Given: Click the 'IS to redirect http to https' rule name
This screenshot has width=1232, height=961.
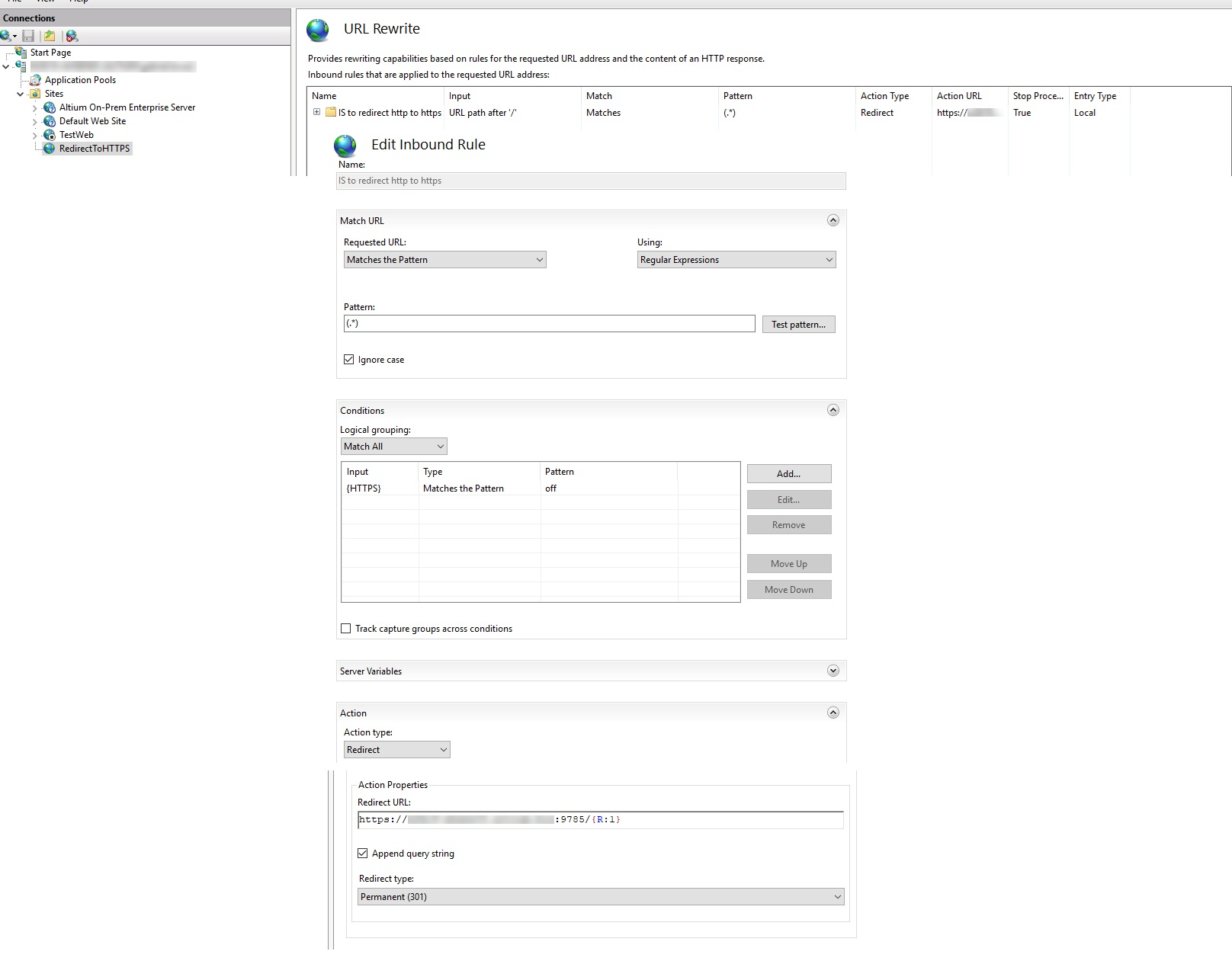Looking at the screenshot, I should [x=390, y=113].
